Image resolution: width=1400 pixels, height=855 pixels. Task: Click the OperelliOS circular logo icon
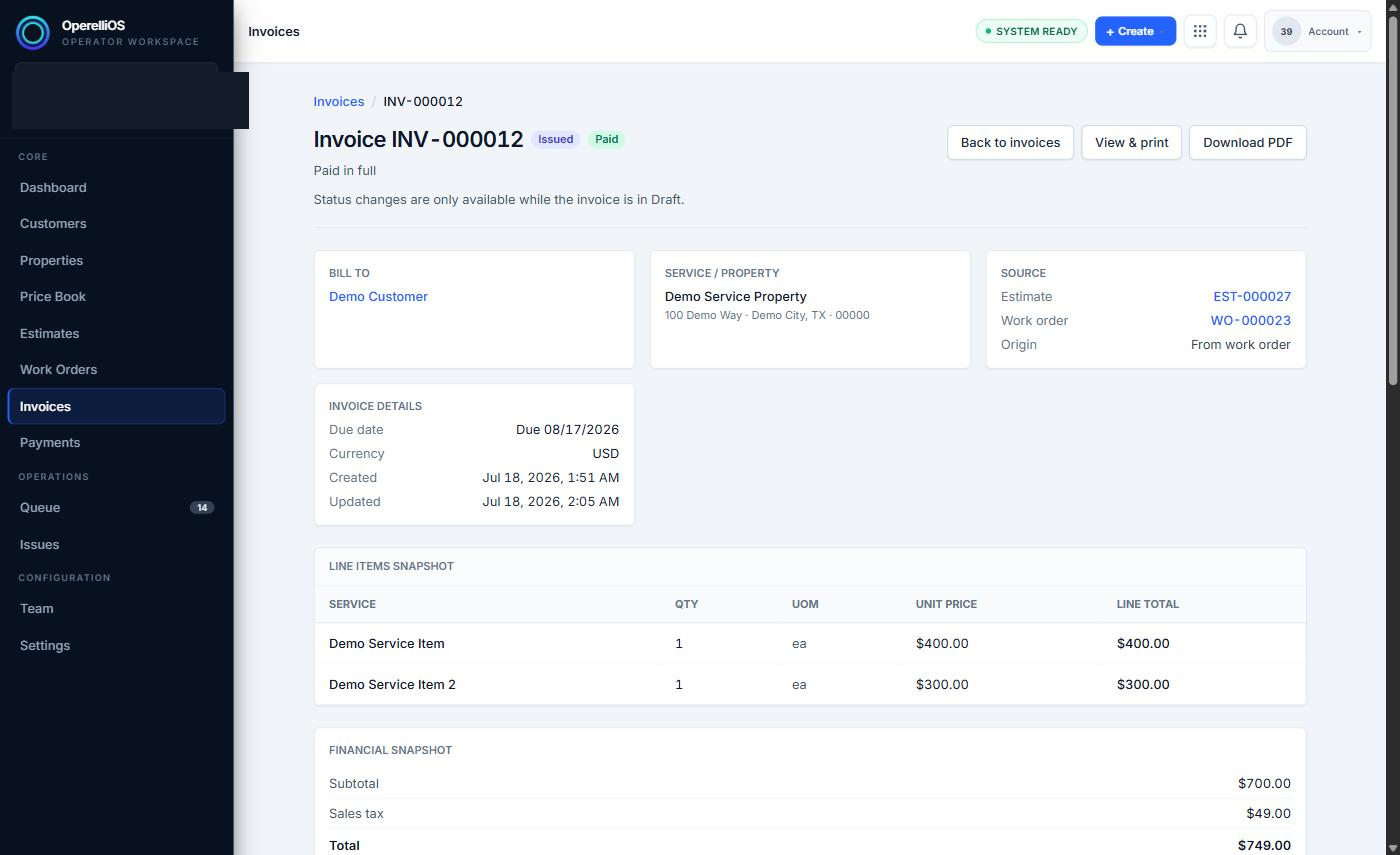[33, 33]
